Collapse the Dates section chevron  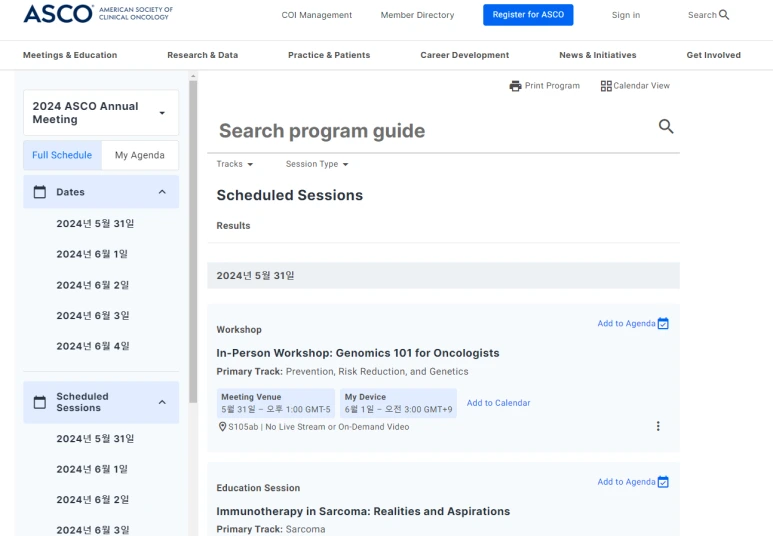pyautogui.click(x=162, y=192)
